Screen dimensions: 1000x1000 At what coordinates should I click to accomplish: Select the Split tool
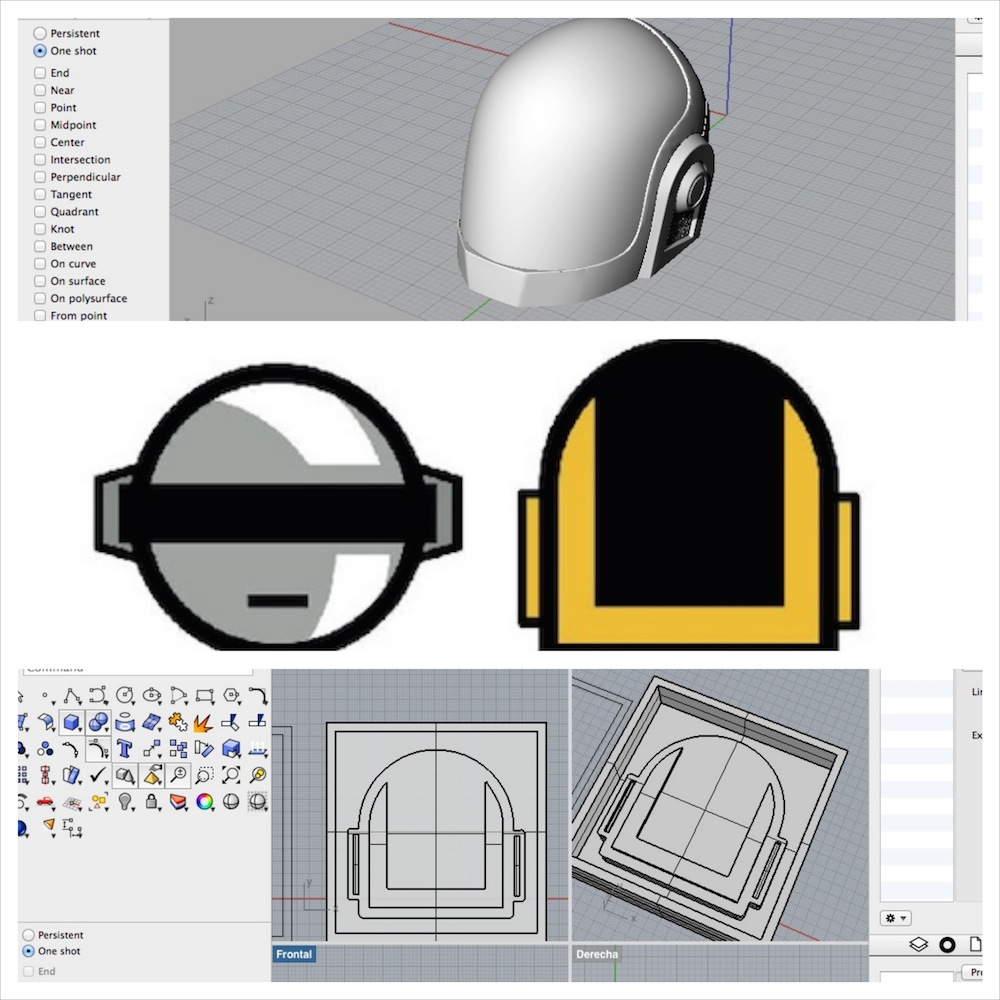(257, 721)
